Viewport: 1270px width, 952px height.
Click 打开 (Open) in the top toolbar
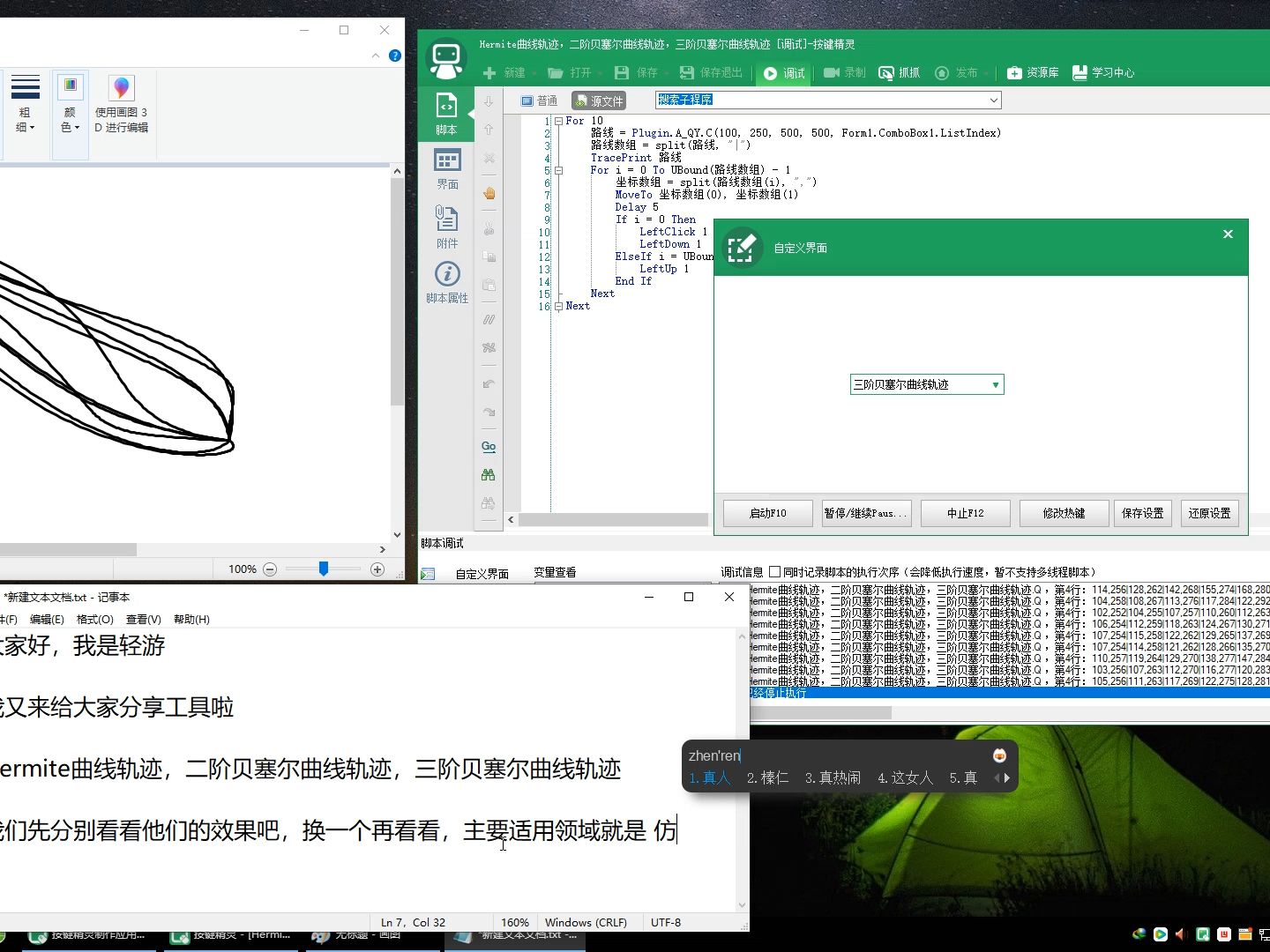tap(570, 73)
